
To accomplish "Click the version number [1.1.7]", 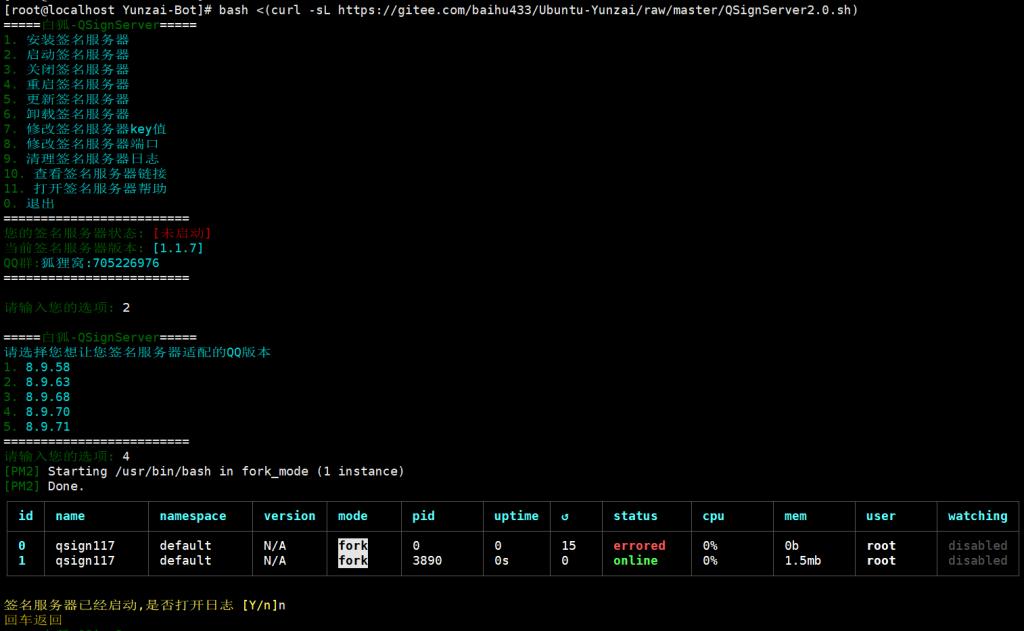I will [x=178, y=248].
